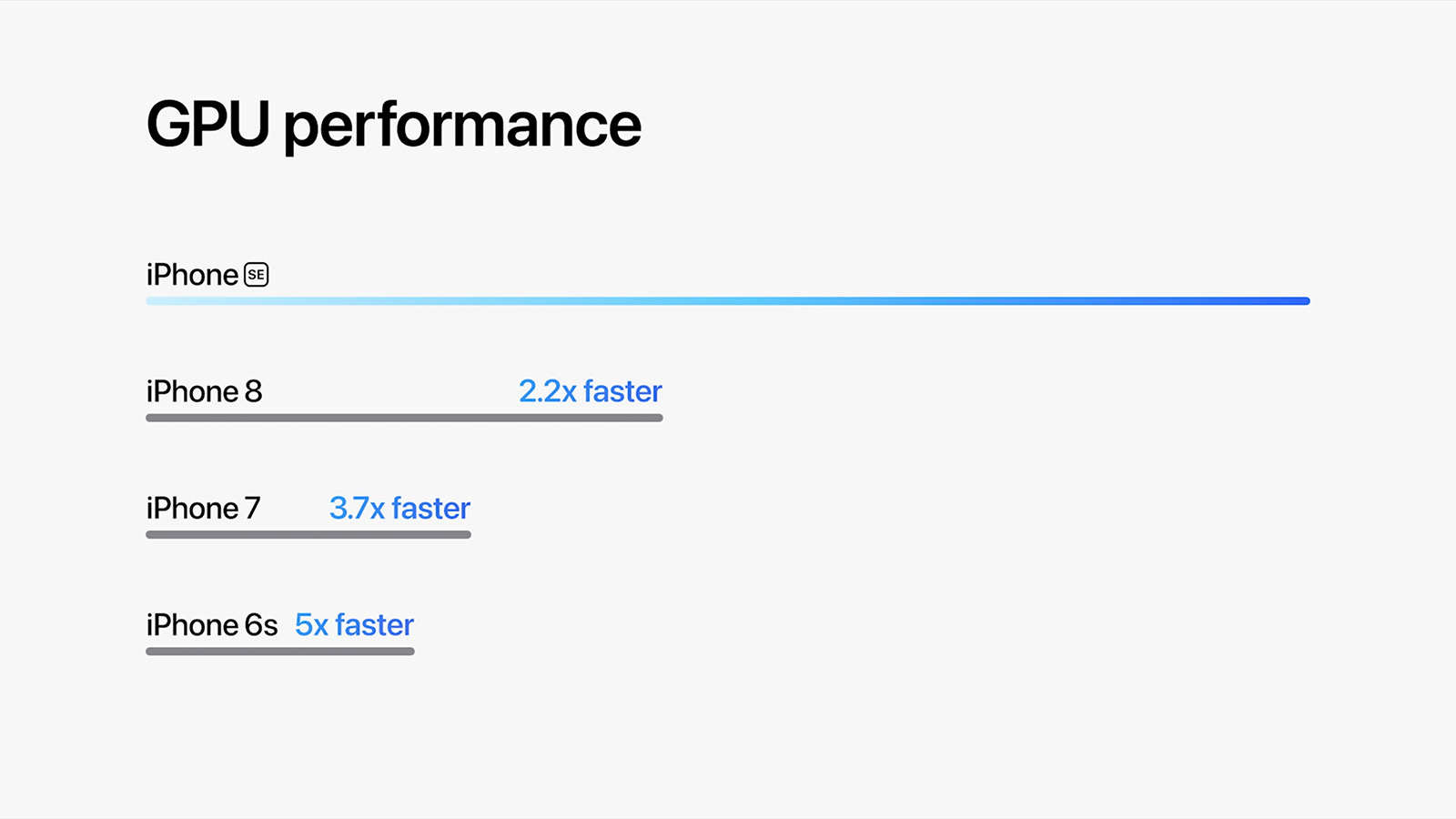Image resolution: width=1456 pixels, height=819 pixels.
Task: Click "faster" next to the 5x value
Action: click(374, 625)
